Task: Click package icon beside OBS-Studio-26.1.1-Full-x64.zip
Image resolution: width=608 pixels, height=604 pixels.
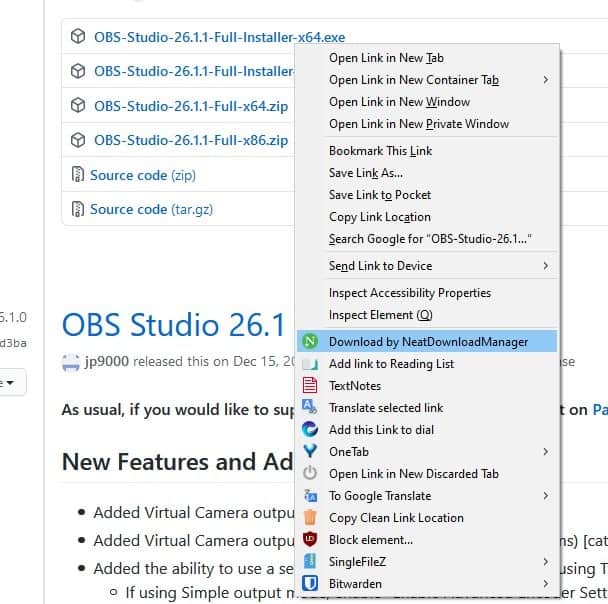Action: (x=78, y=105)
